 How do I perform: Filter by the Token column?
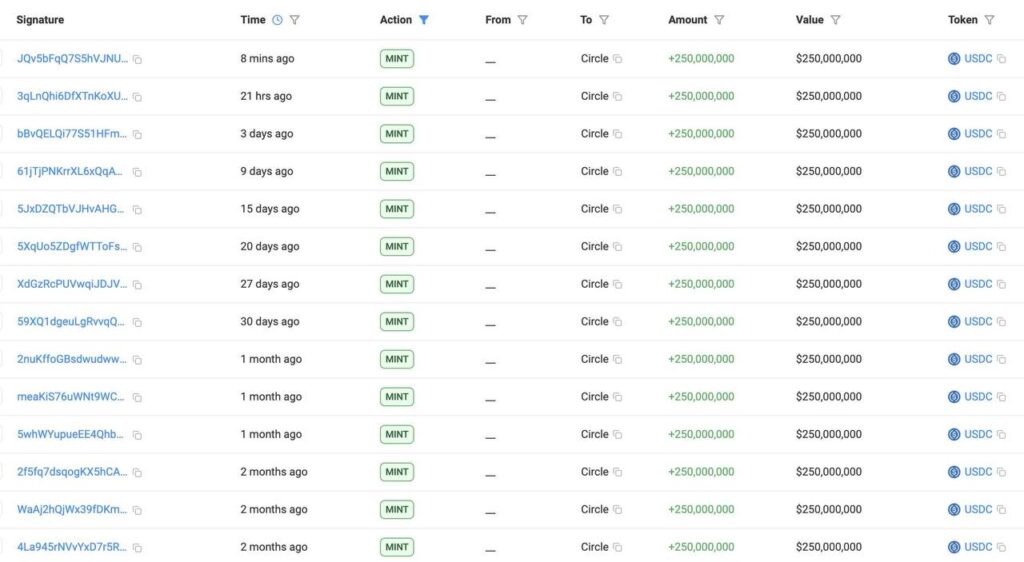pos(990,20)
